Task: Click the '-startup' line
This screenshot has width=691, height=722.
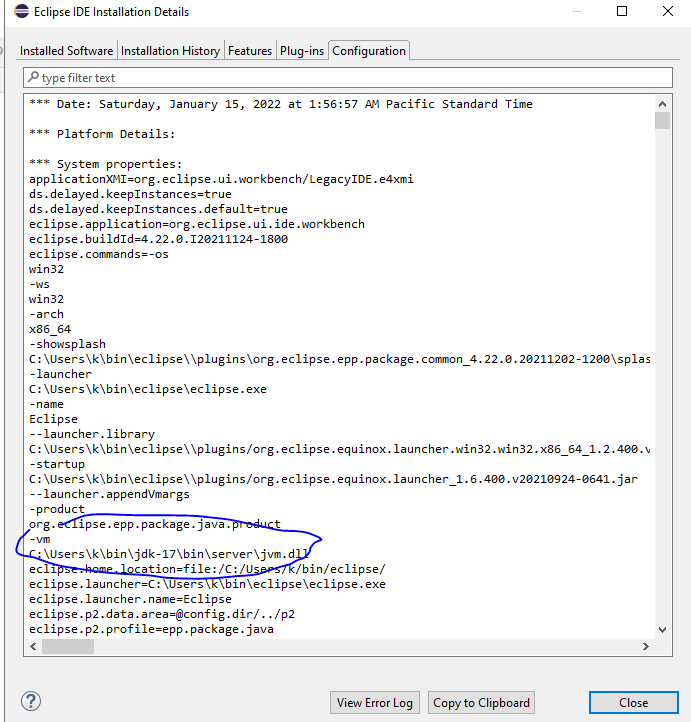Action: pyautogui.click(x=57, y=464)
